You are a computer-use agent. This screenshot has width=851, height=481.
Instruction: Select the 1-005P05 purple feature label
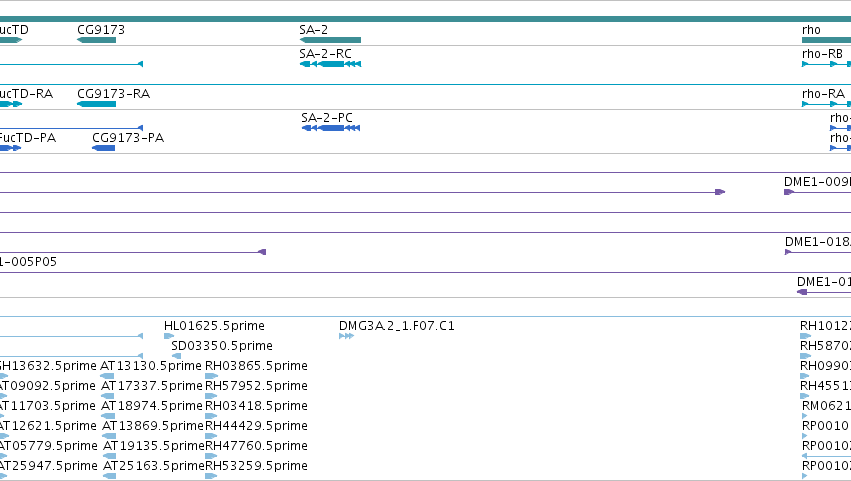point(28,262)
